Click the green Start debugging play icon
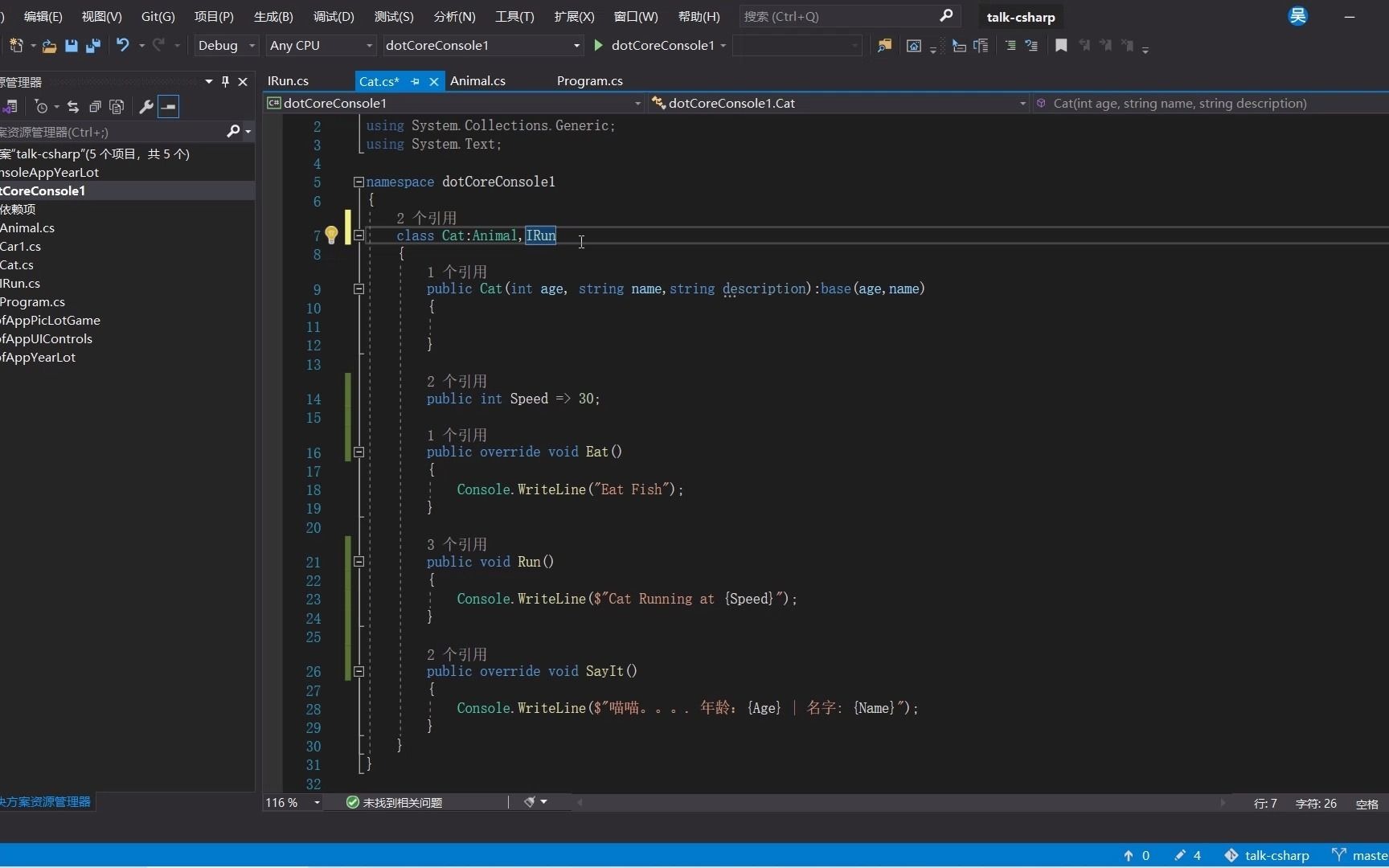Image resolution: width=1389 pixels, height=868 pixels. 598,46
